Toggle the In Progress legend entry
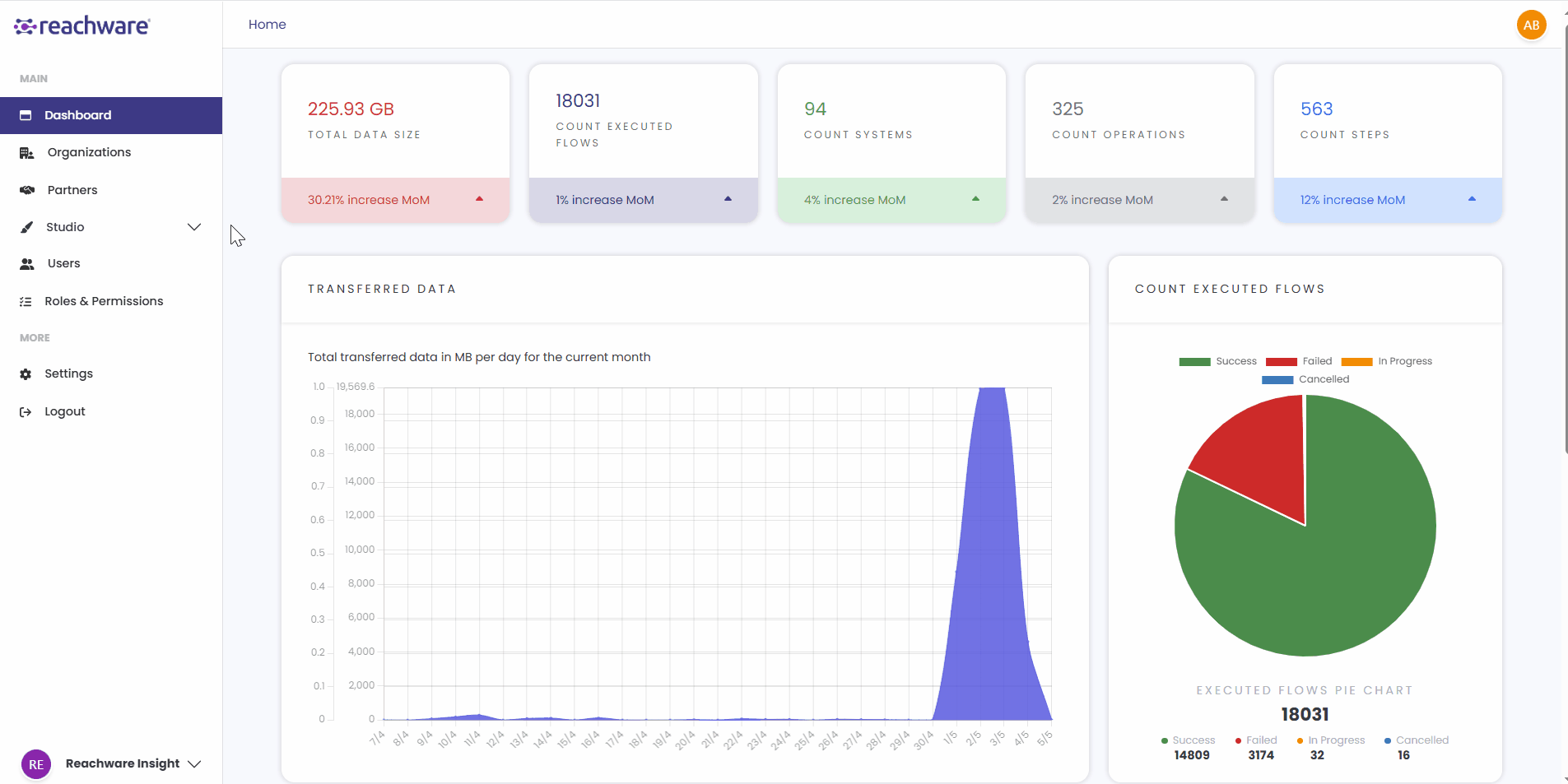Image resolution: width=1568 pixels, height=784 pixels. 1386,361
